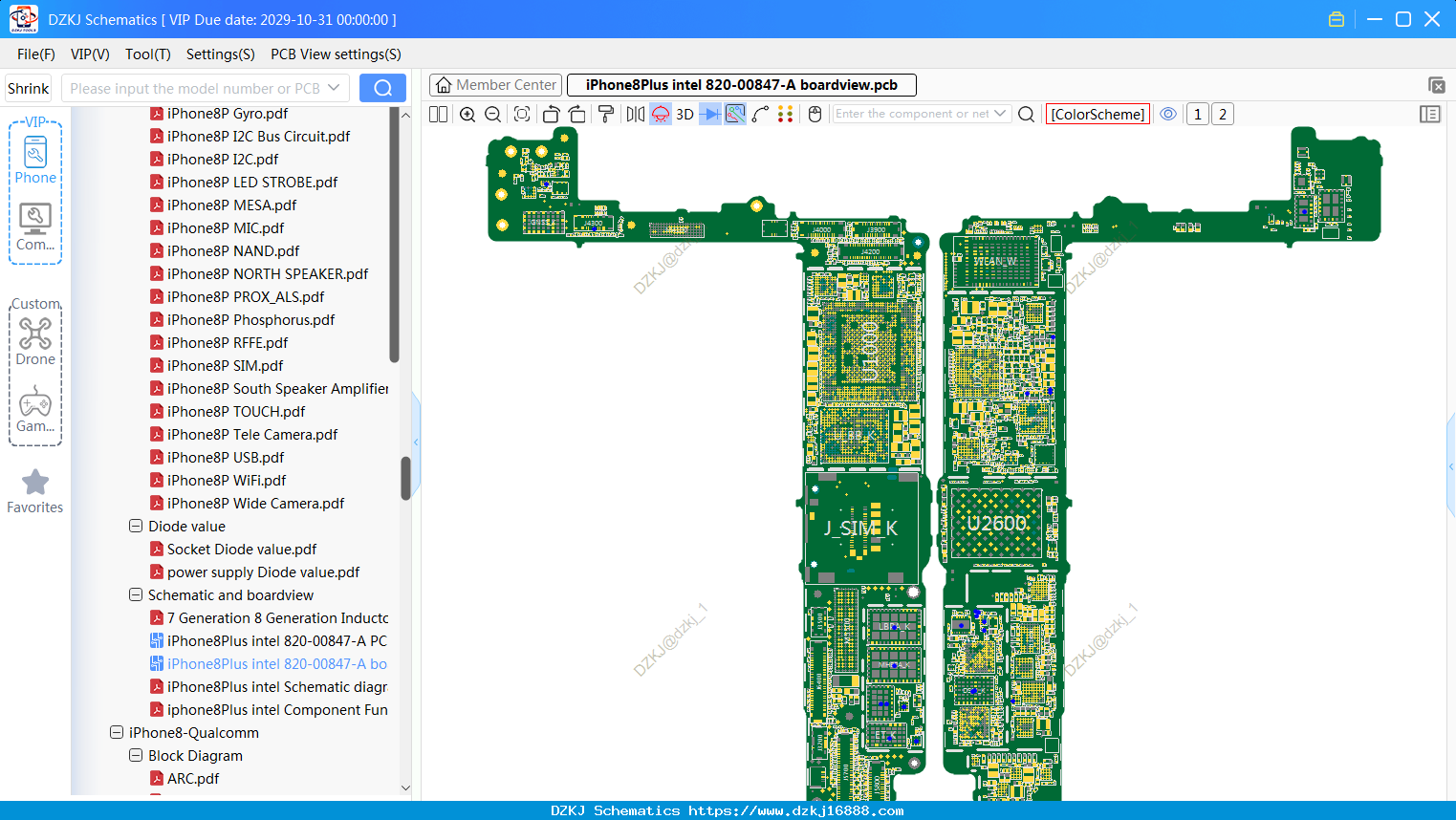Open the model number dropdown arrow
This screenshot has height=820, width=1456.
(x=334, y=89)
